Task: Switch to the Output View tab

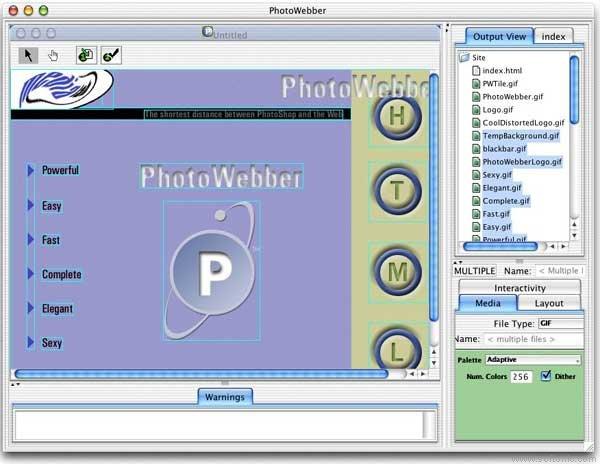Action: 499,37
